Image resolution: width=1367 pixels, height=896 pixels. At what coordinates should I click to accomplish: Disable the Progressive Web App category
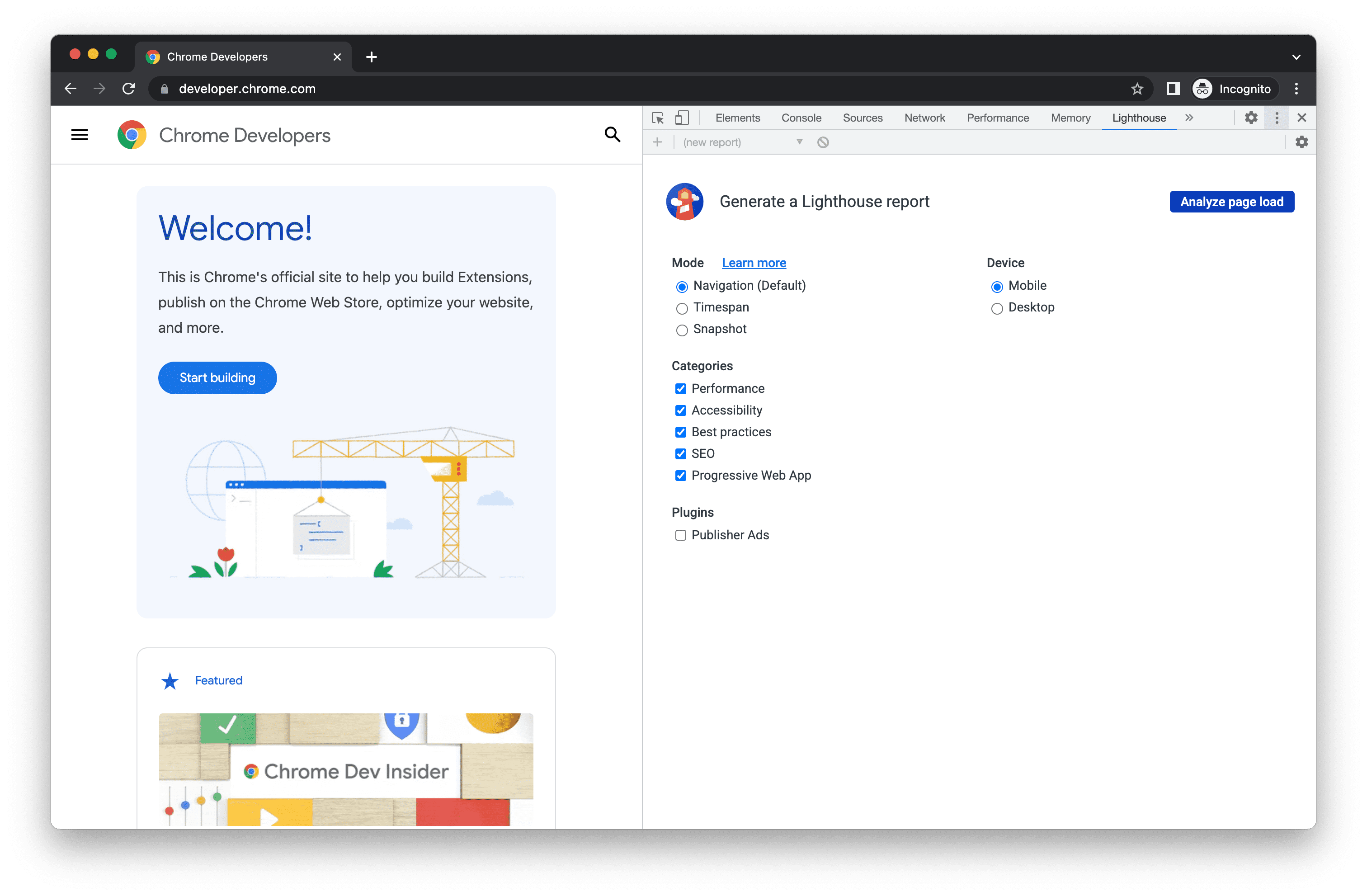[679, 475]
